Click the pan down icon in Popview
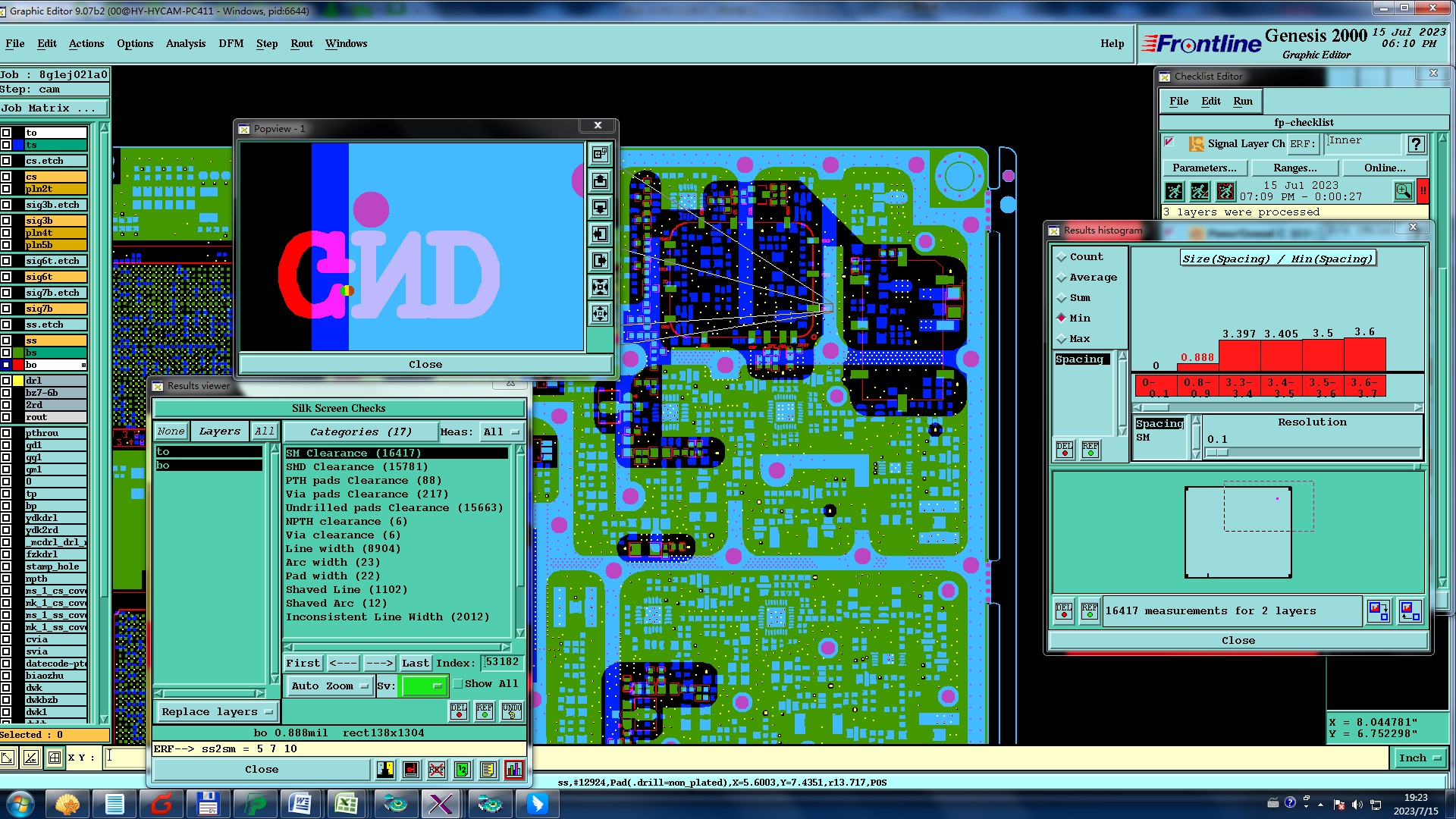This screenshot has height=819, width=1456. tap(600, 208)
